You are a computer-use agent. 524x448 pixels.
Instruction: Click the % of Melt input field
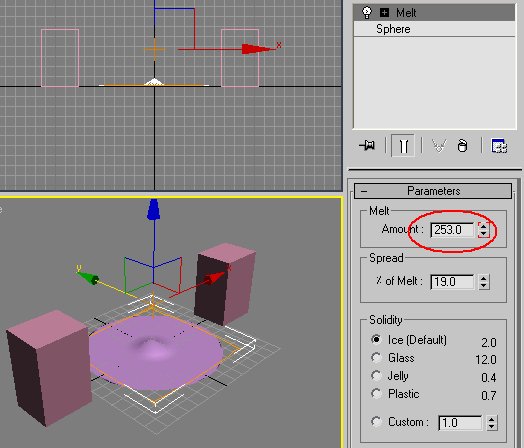[452, 282]
